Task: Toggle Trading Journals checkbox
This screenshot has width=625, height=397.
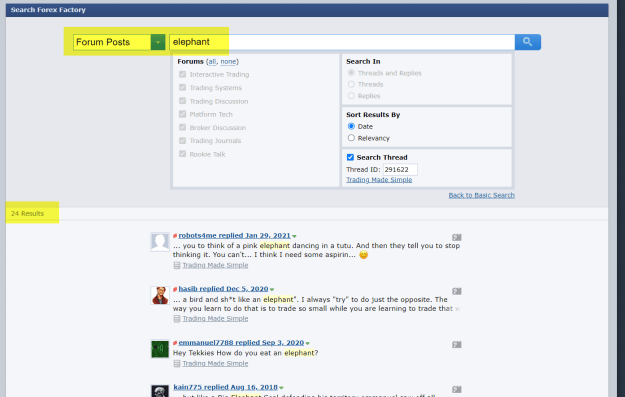Action: [183, 140]
